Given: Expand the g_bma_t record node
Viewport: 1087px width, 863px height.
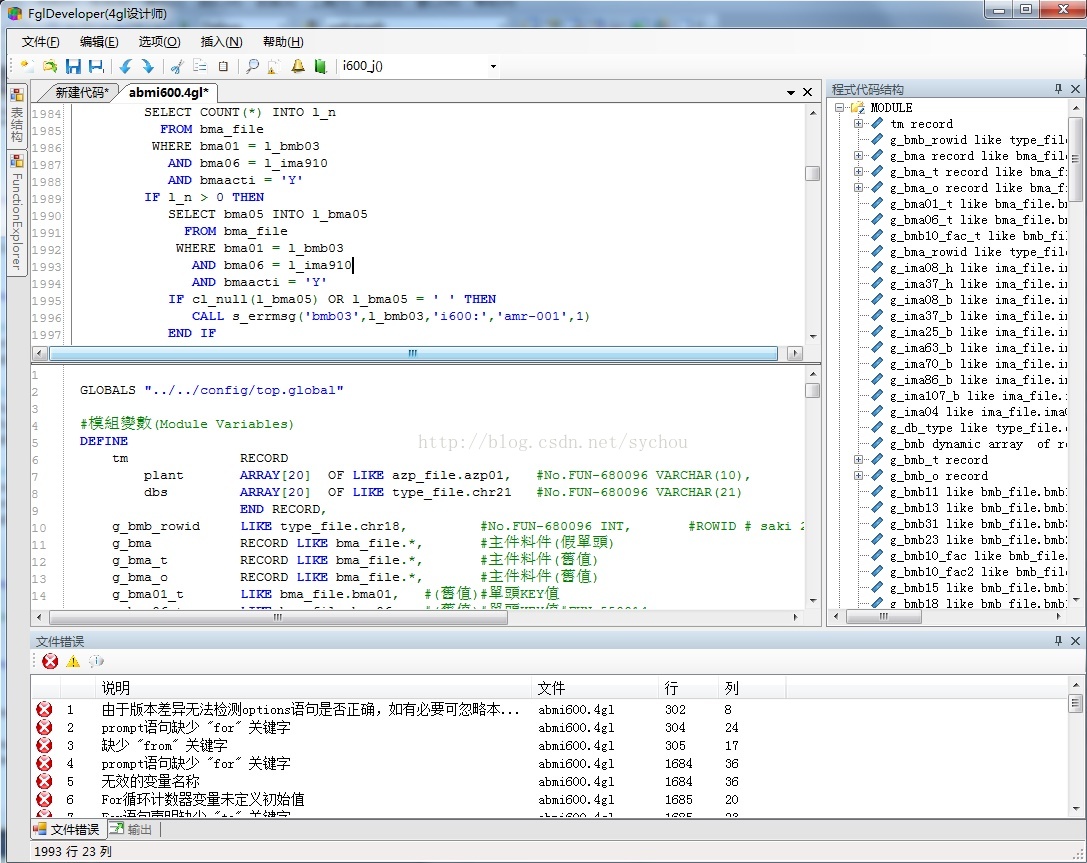Looking at the screenshot, I should [x=858, y=171].
